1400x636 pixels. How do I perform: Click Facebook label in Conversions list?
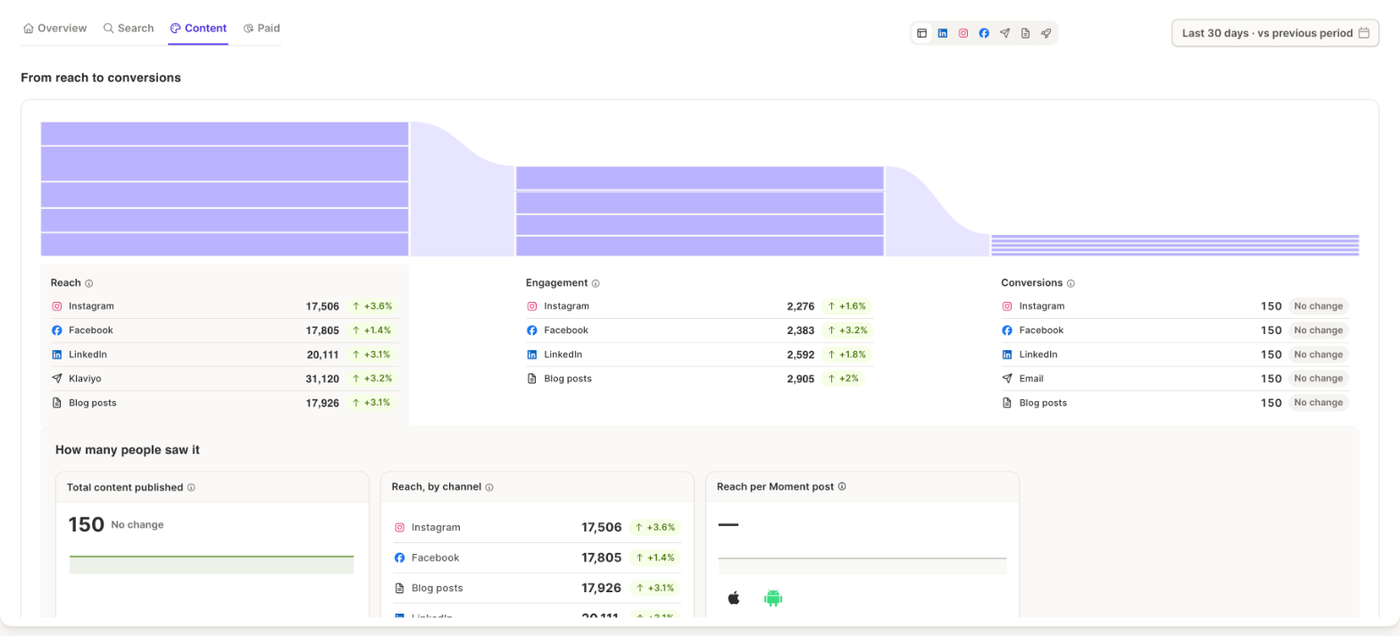pyautogui.click(x=1041, y=331)
